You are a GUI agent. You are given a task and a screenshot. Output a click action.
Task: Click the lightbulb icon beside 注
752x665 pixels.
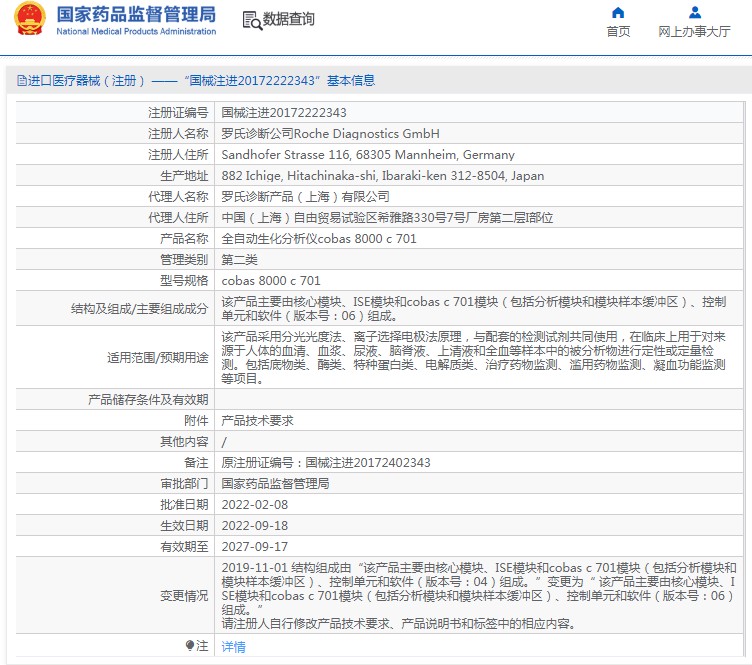click(190, 645)
